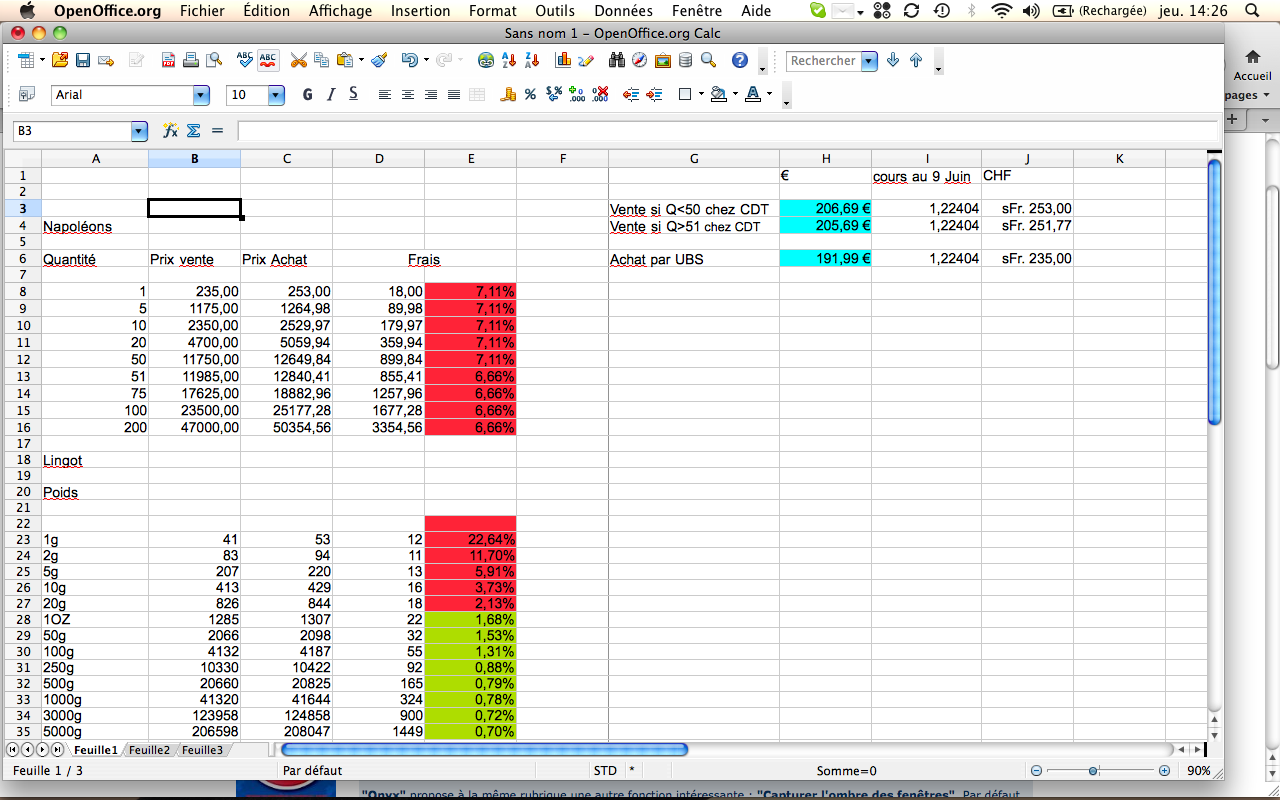Open Find & Replace binoculars
Screen dimensions: 1280x800
(616, 61)
